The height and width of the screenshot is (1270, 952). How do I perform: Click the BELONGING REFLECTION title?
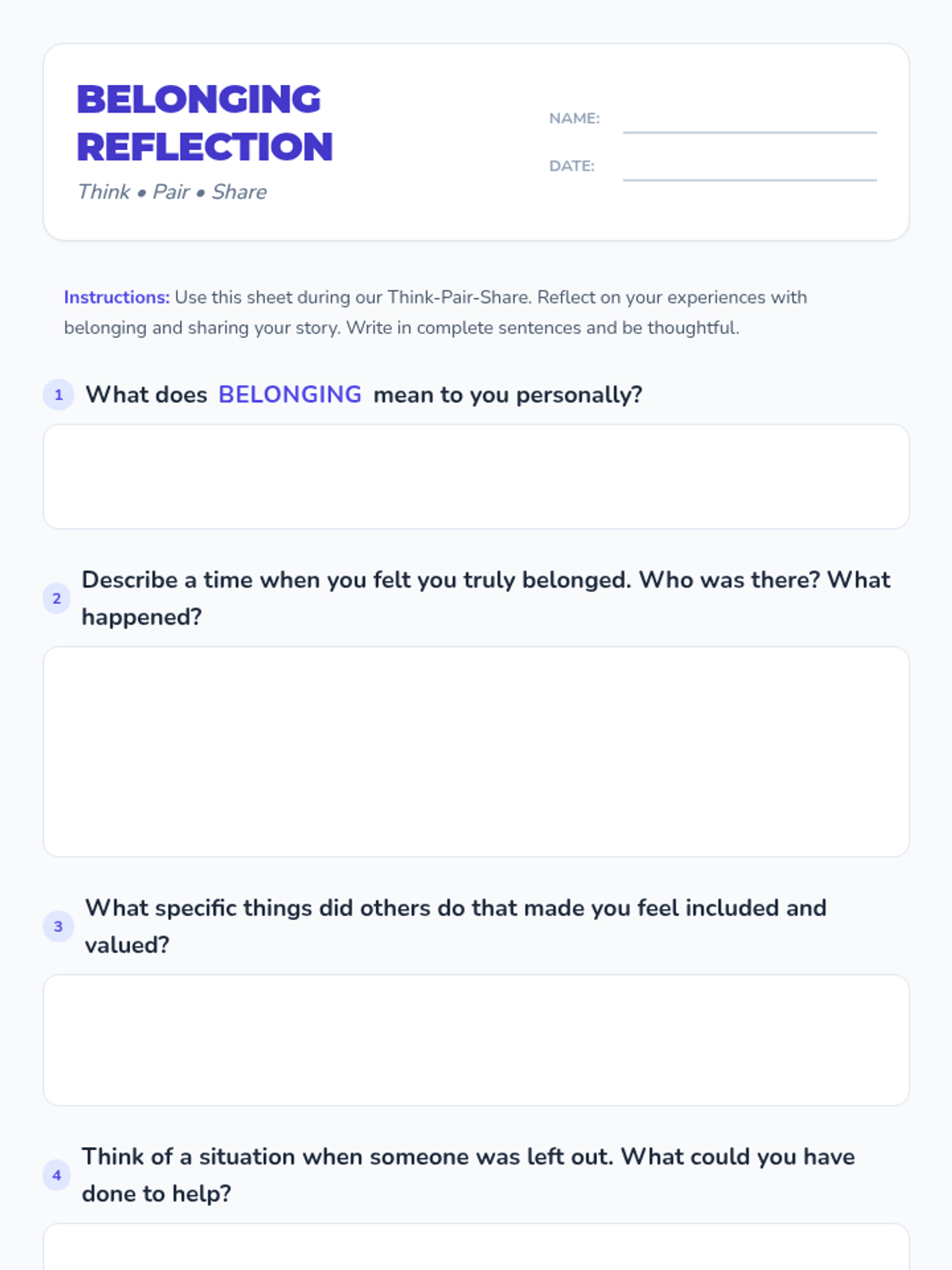tap(205, 123)
